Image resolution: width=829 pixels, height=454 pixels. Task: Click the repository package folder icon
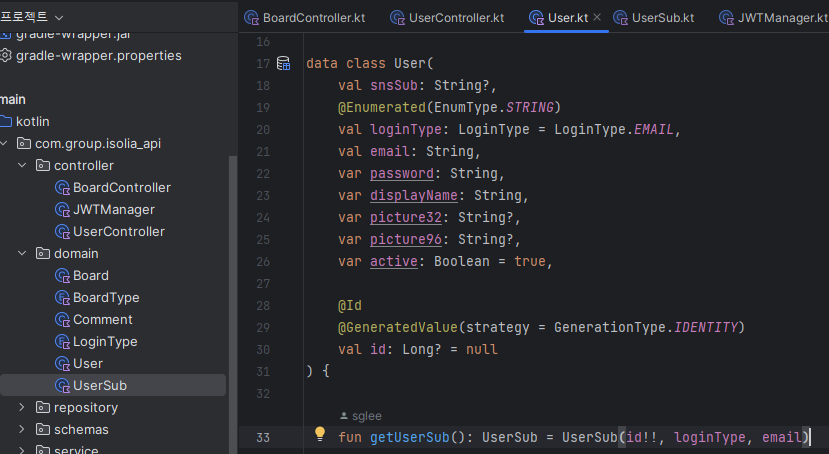pyautogui.click(x=42, y=407)
